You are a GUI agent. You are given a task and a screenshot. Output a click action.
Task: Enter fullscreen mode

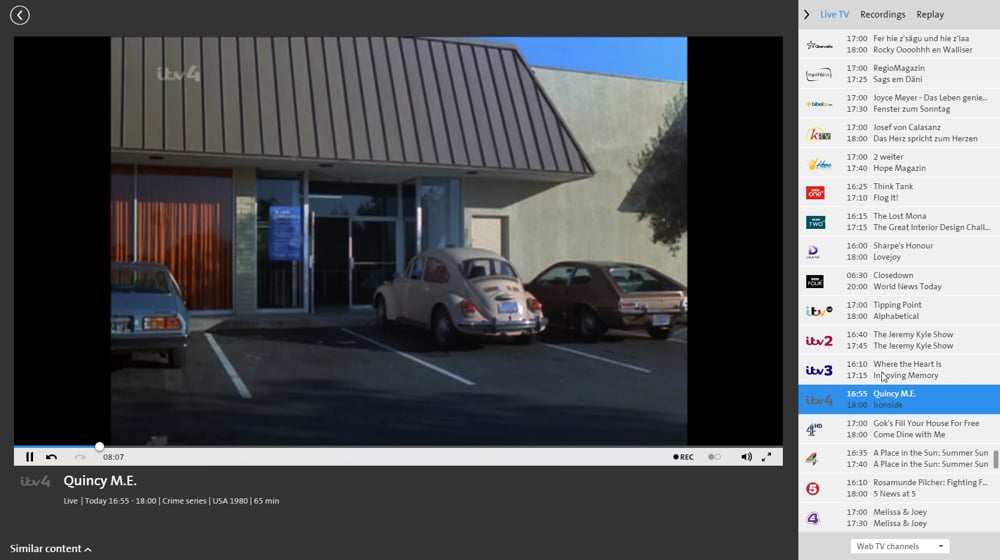coord(767,457)
